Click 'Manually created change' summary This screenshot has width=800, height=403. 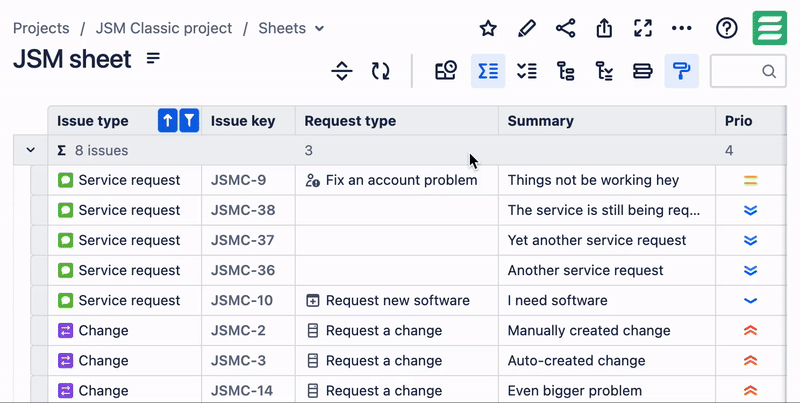click(589, 331)
